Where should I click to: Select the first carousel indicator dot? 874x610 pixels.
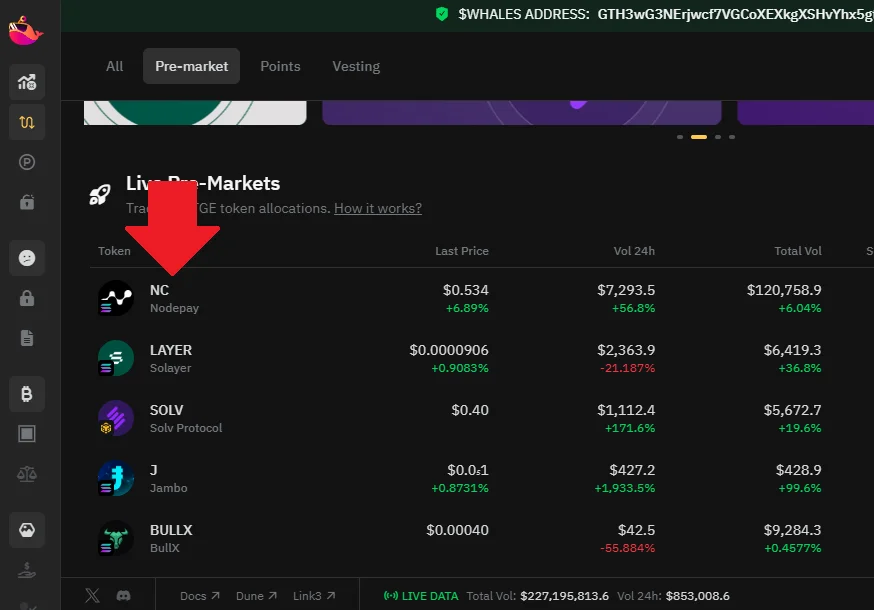(x=679, y=137)
